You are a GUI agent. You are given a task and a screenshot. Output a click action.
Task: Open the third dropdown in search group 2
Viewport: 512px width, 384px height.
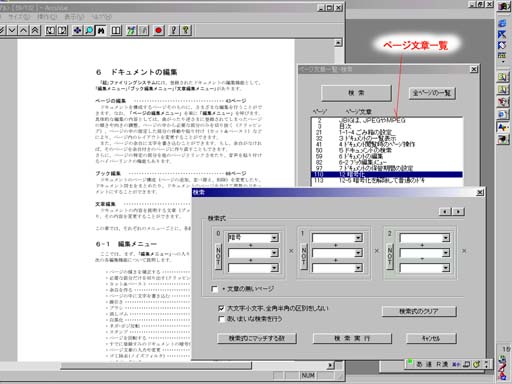coord(446,268)
